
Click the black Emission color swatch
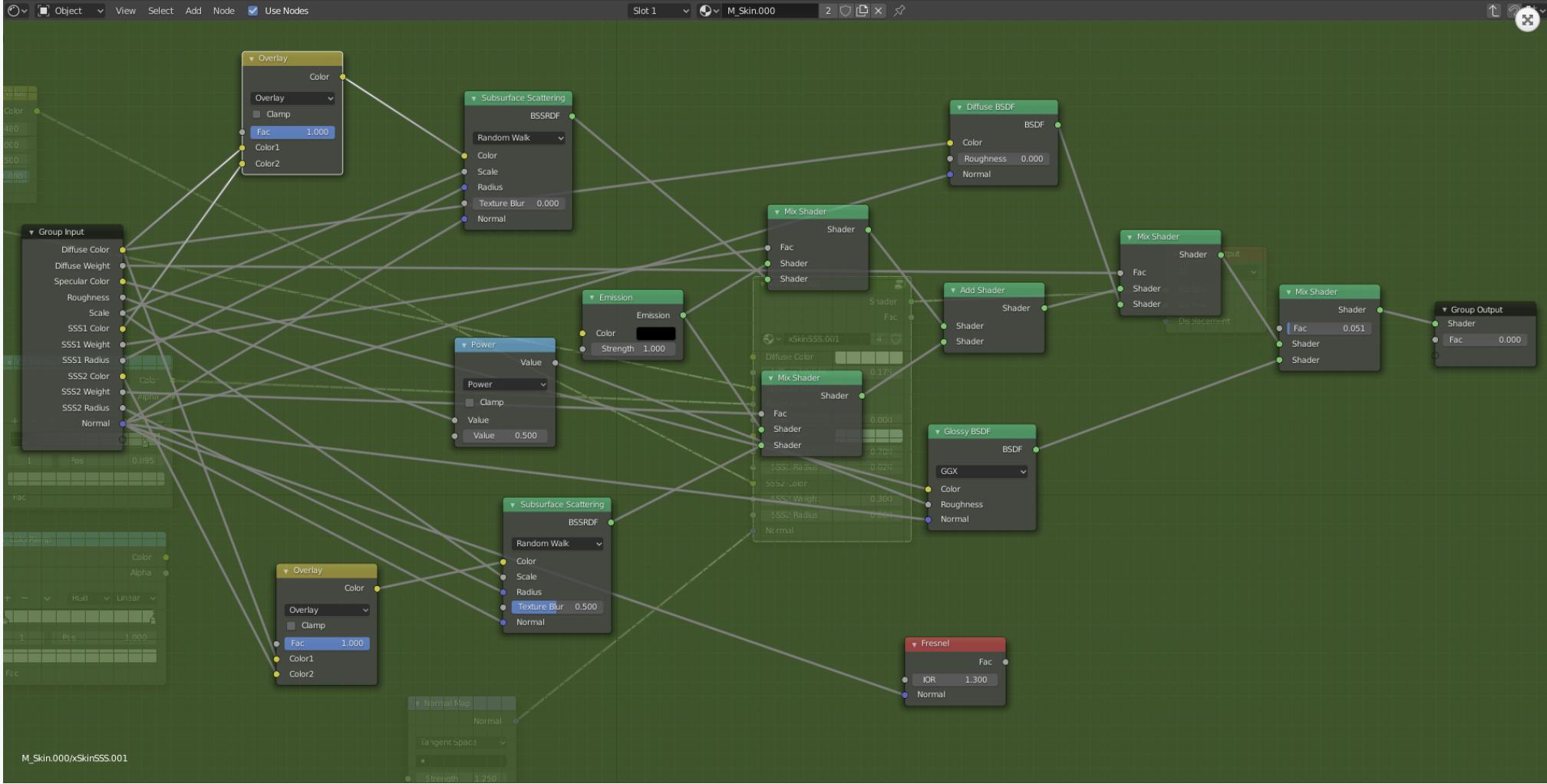click(655, 334)
